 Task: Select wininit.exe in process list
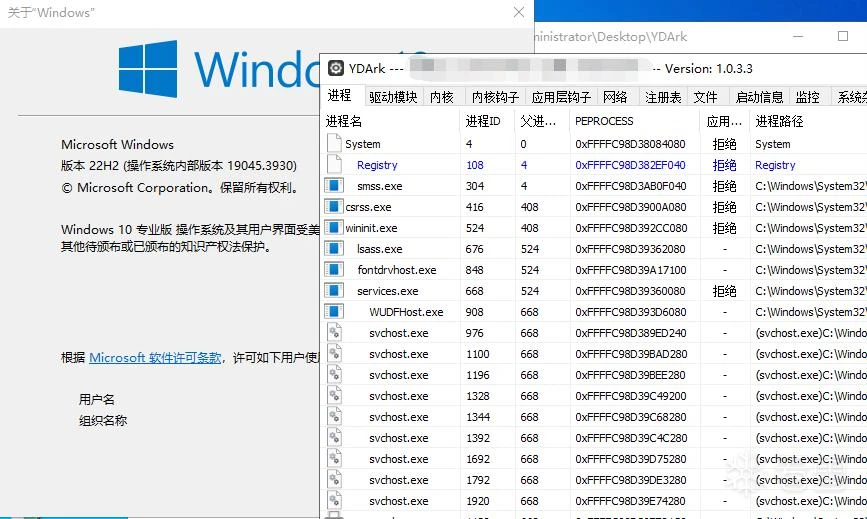click(371, 228)
